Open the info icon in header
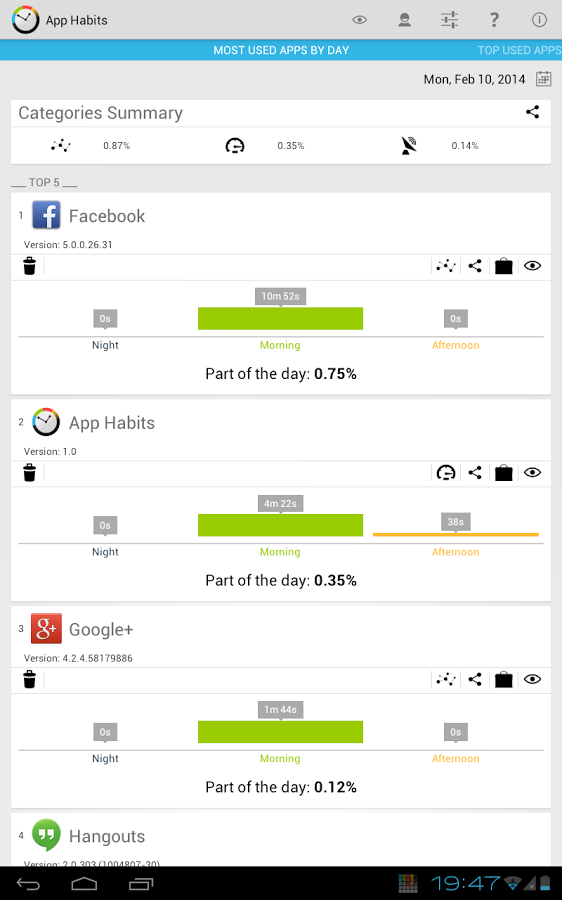Image resolution: width=562 pixels, height=900 pixels. (539, 20)
